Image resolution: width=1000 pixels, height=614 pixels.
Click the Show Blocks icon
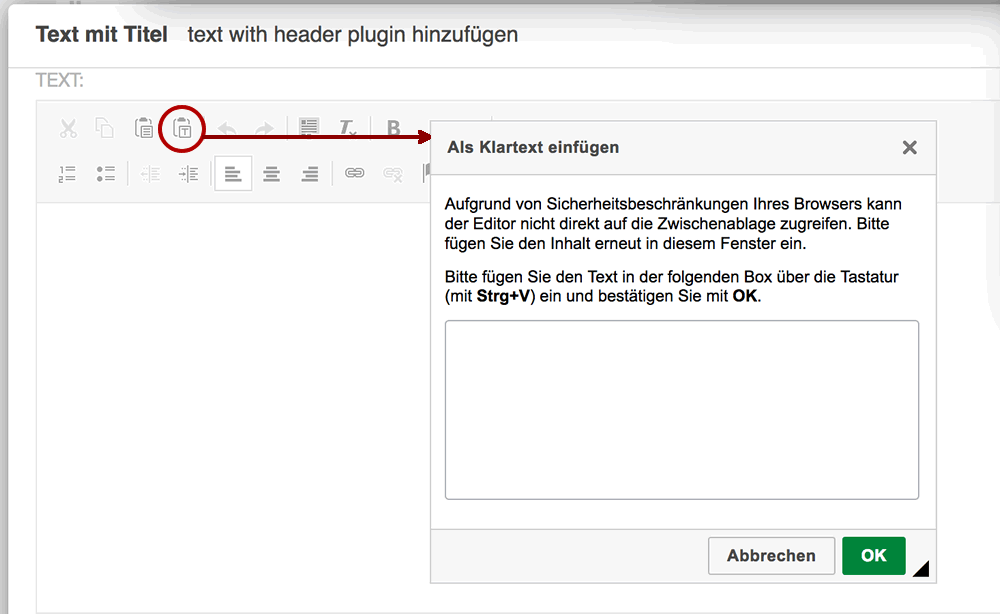309,128
